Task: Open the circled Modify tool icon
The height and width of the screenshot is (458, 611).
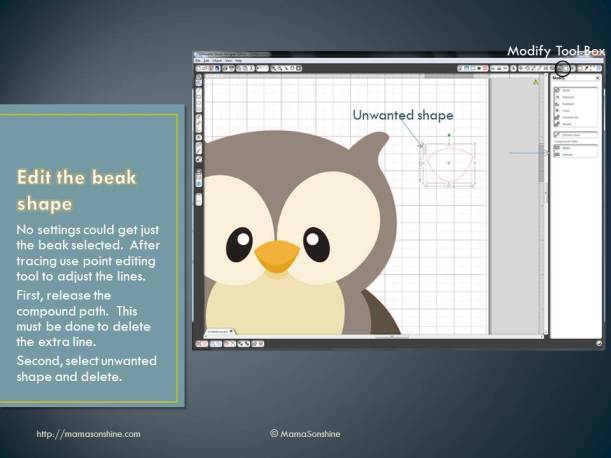Action: tap(564, 69)
